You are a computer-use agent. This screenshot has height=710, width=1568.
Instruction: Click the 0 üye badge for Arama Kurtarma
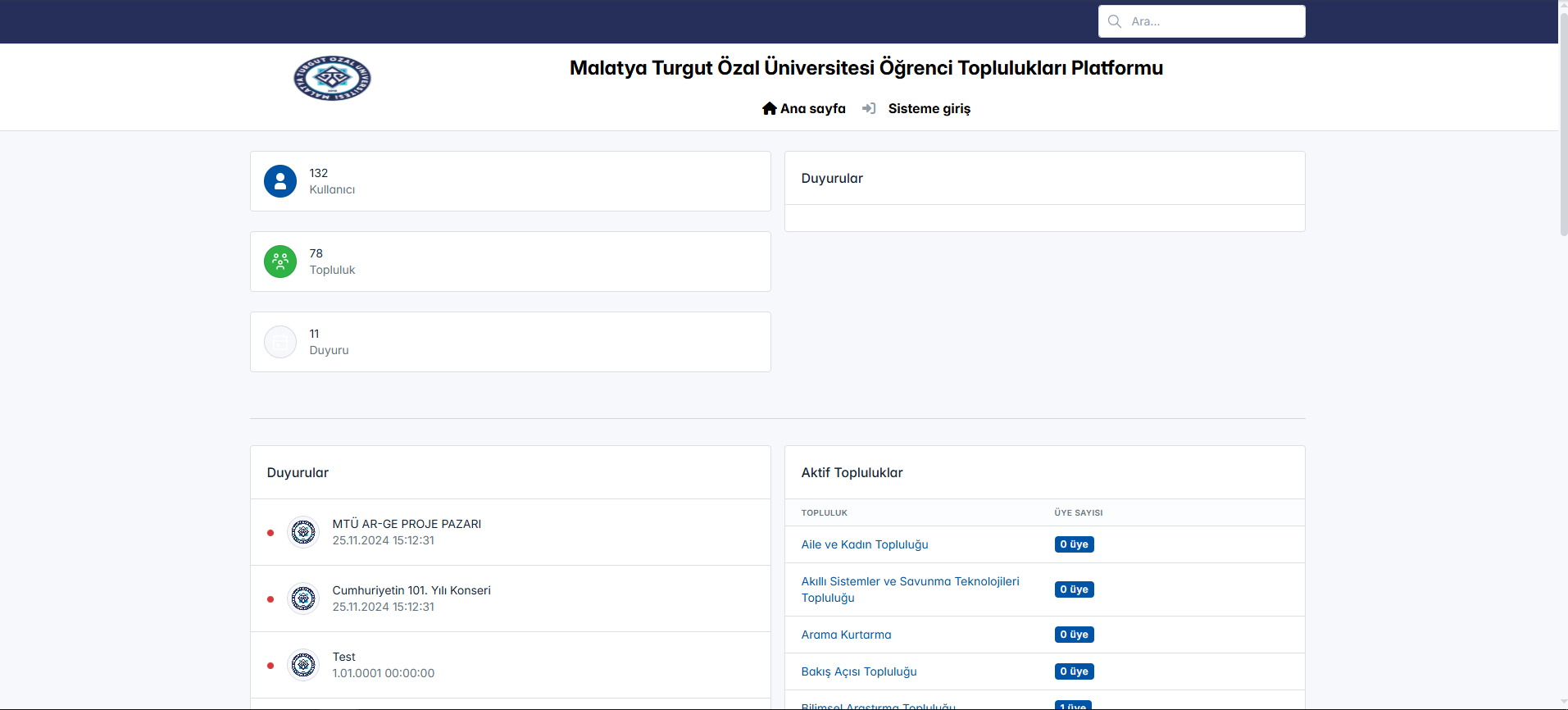coord(1074,635)
